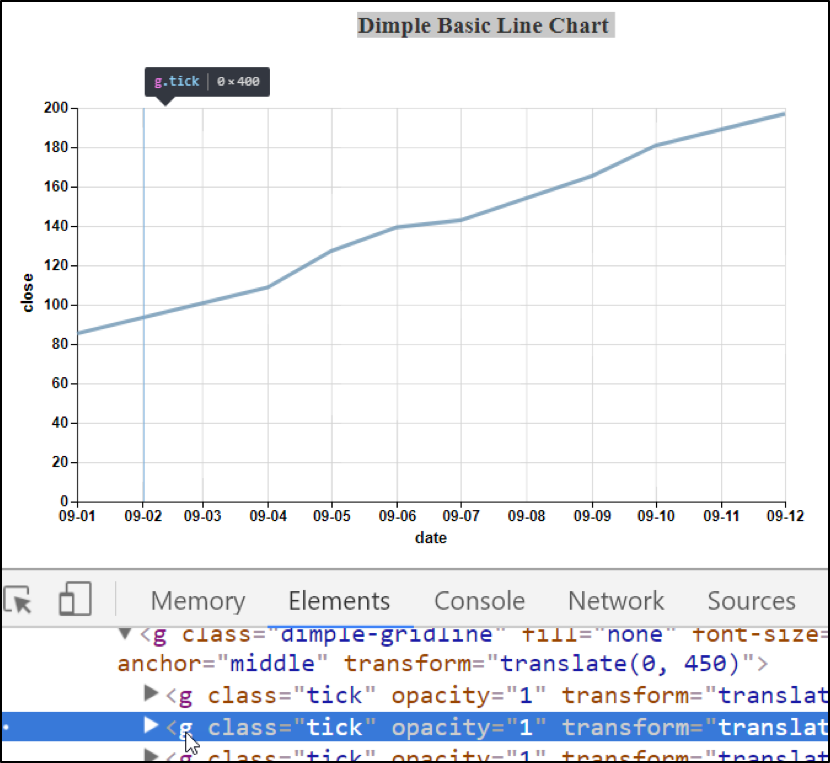Click the g.tick inspector tooltip
The width and height of the screenshot is (830, 763).
click(207, 82)
